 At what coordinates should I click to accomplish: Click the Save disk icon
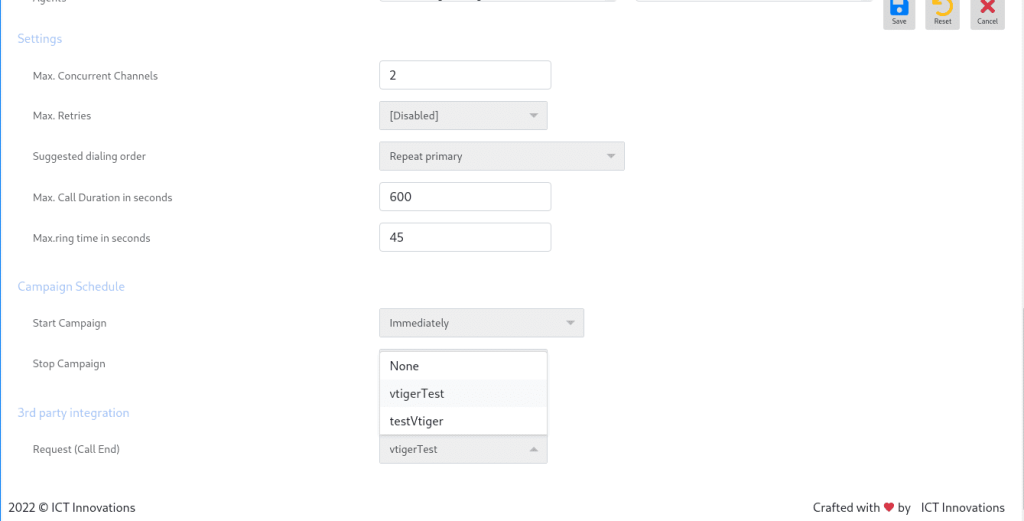pyautogui.click(x=898, y=9)
